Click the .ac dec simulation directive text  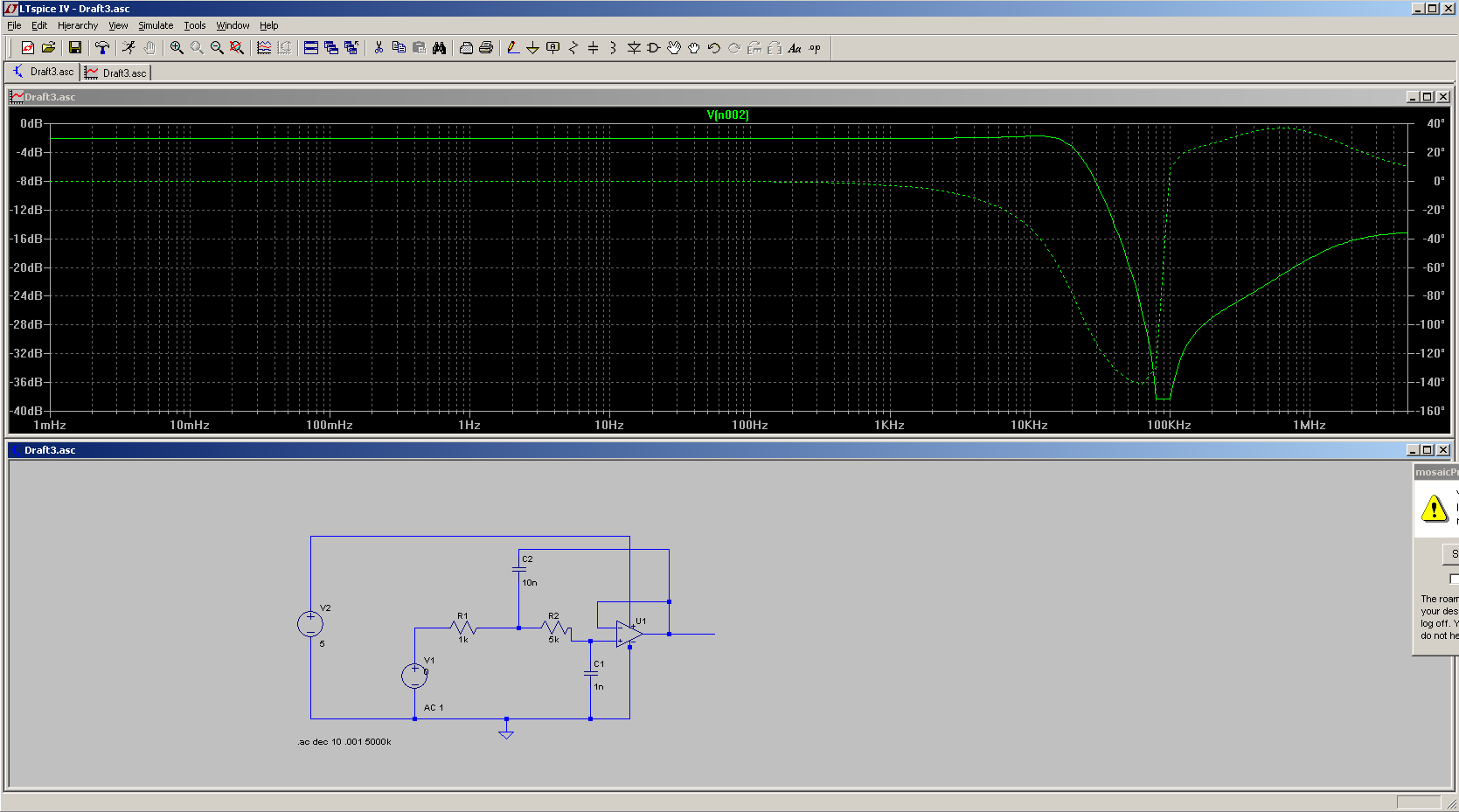pyautogui.click(x=344, y=741)
